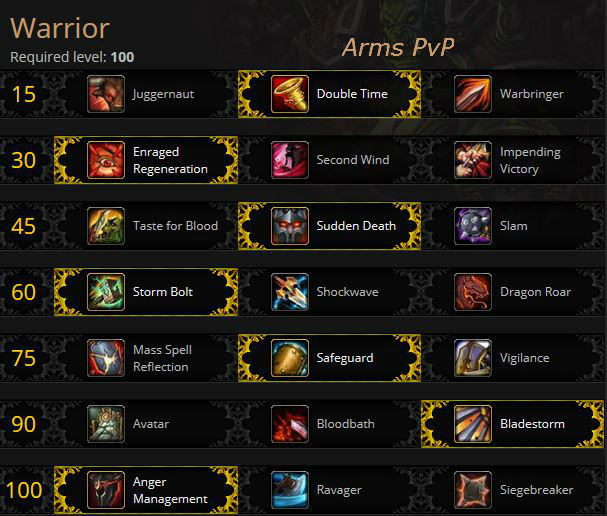The image size is (607, 516).
Task: Click the Juggernaut talent icon
Action: pos(106,94)
